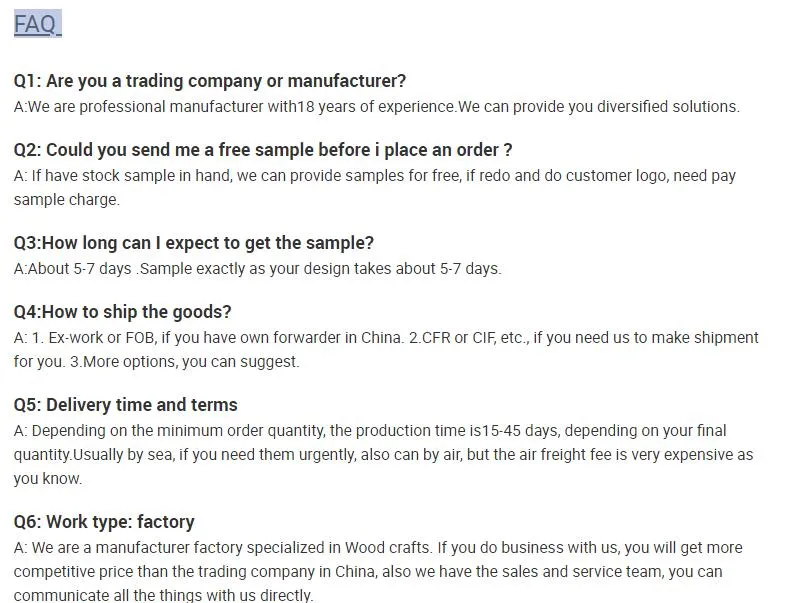Click the line starting 'communicate all the things'

(x=163, y=595)
